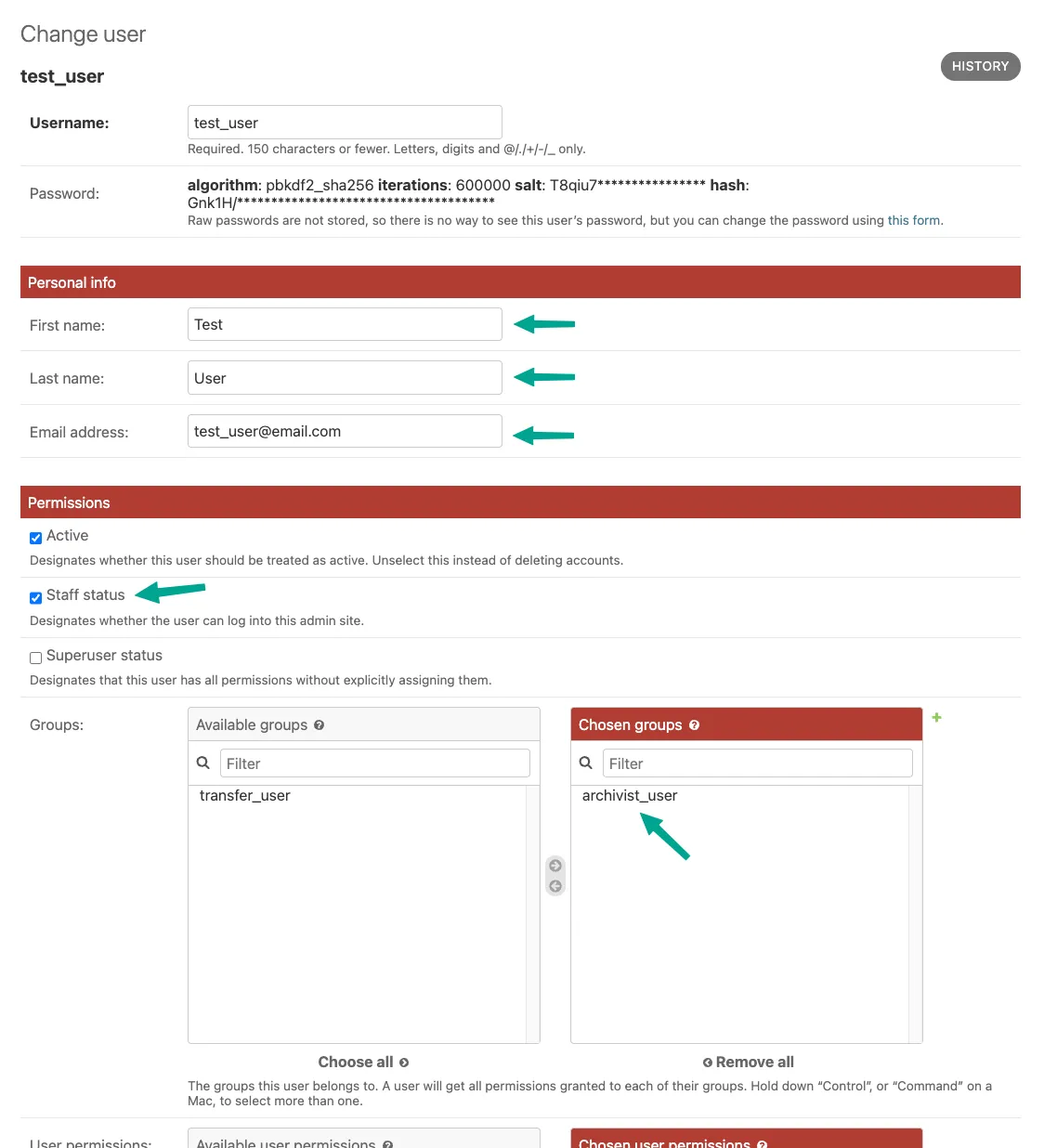
Task: Select archivist_user in Chosen groups
Action: [x=630, y=796]
